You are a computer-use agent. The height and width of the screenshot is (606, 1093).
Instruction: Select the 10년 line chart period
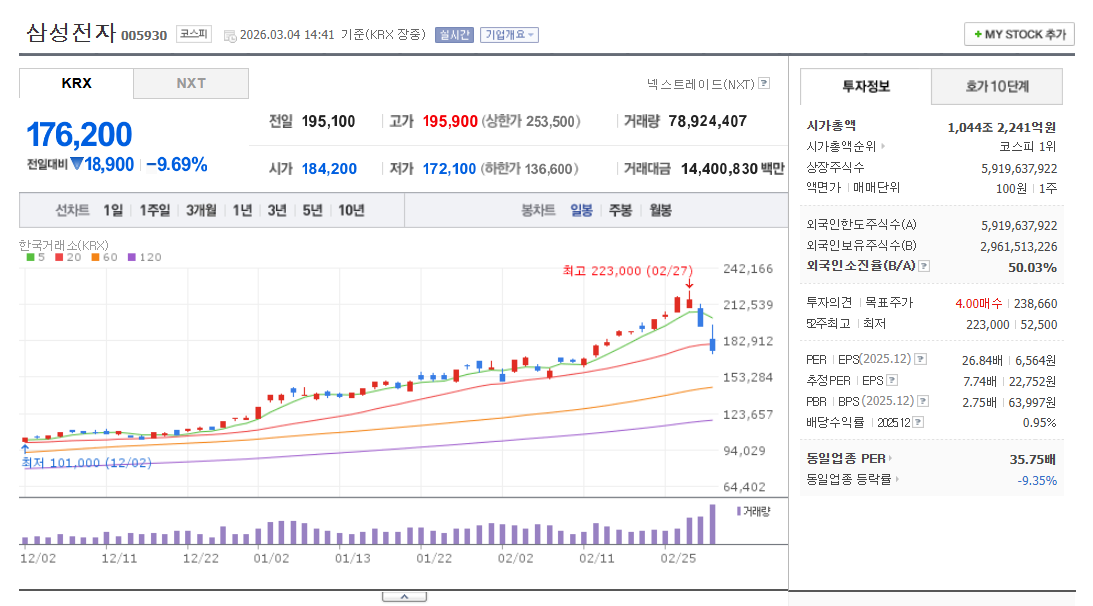pos(351,210)
